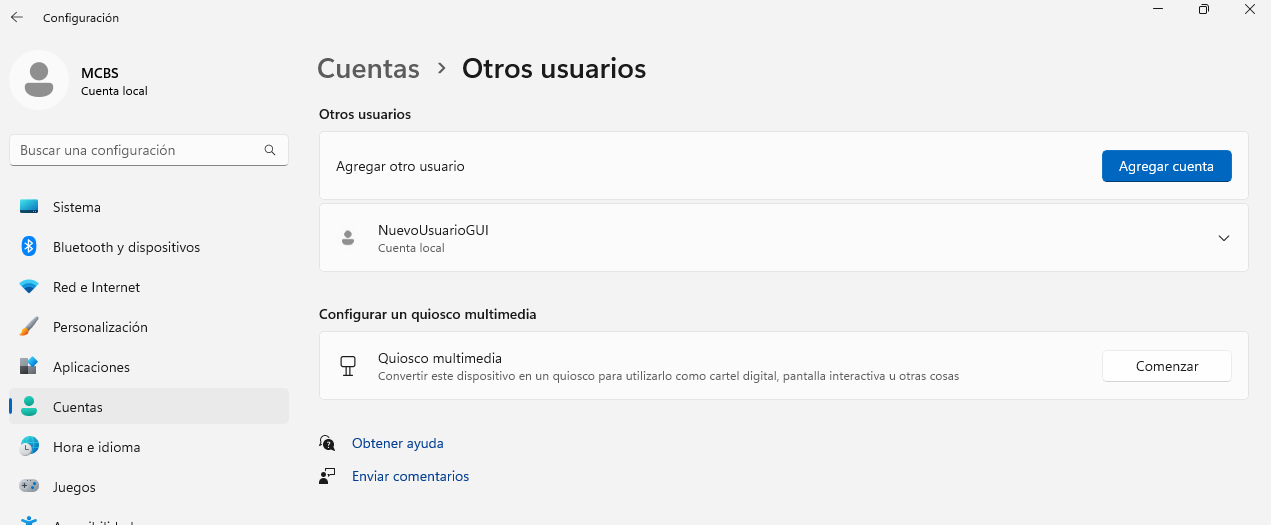
Task: Click the Wi-Fi icon for Red e Internet
Action: point(29,287)
